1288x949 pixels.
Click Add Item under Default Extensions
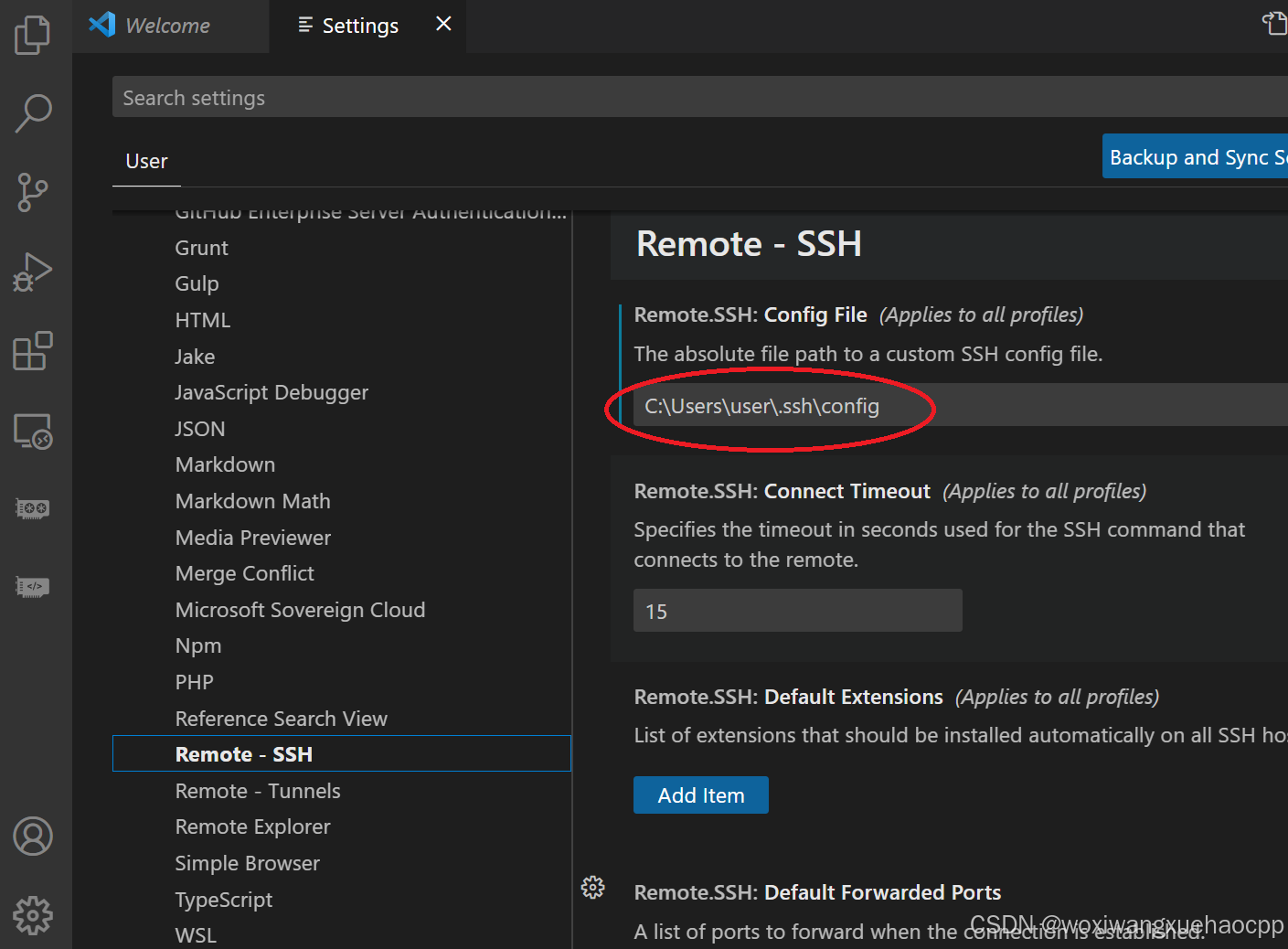click(x=701, y=795)
